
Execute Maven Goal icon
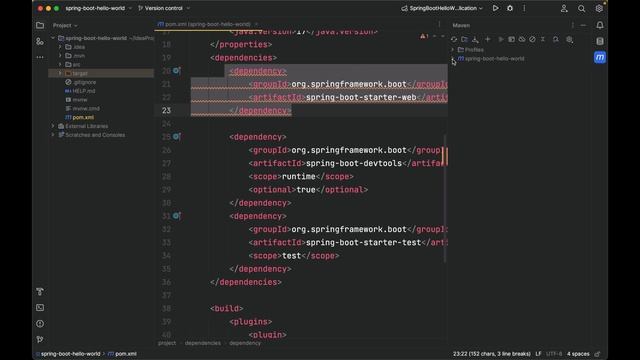pyautogui.click(x=511, y=39)
